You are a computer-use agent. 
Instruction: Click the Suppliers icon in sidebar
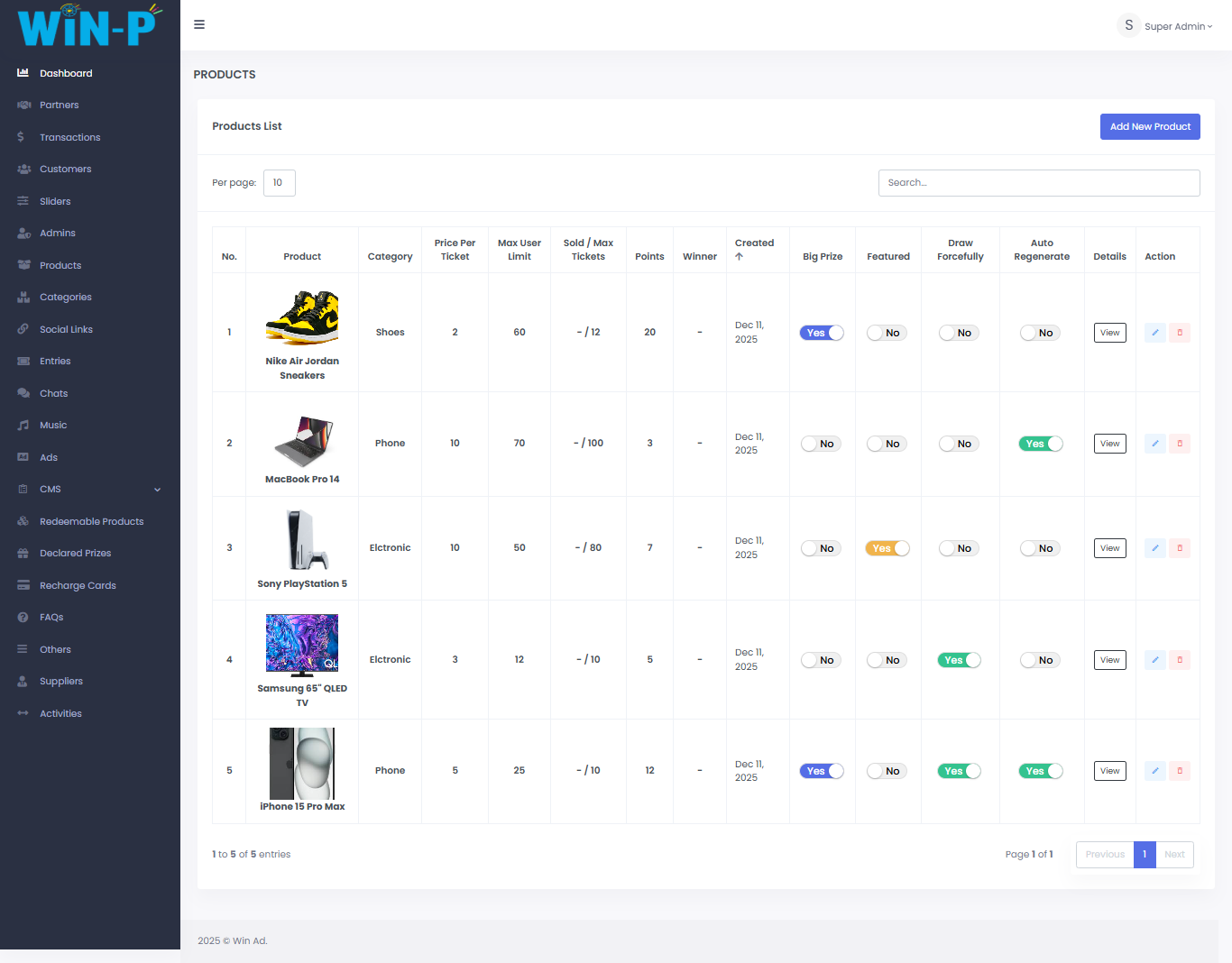[x=23, y=682]
